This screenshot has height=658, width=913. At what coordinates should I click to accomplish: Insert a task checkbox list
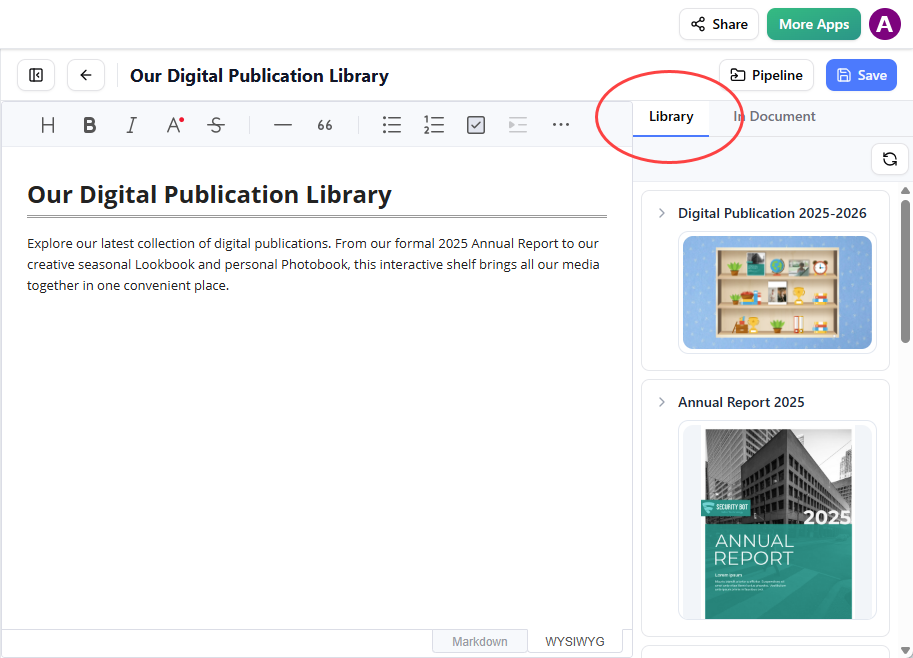tap(476, 125)
